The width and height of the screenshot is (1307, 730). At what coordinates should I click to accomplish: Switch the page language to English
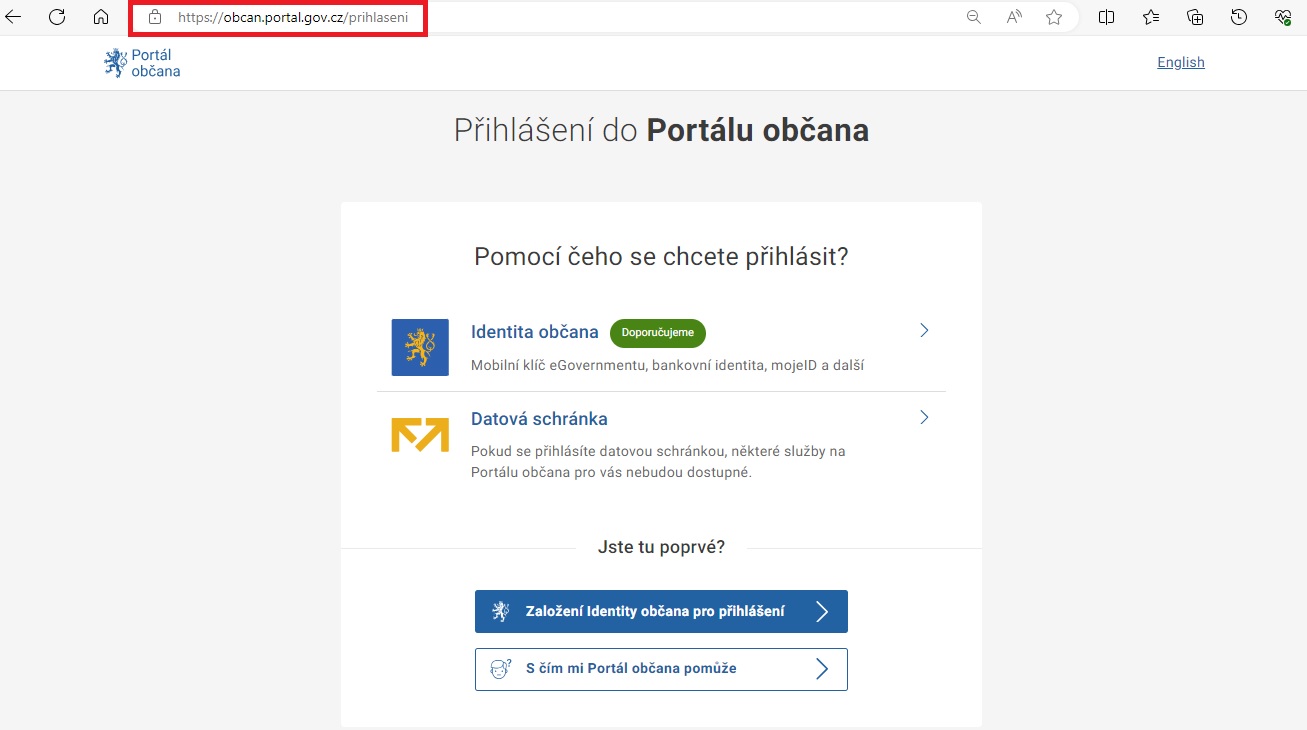[x=1180, y=62]
